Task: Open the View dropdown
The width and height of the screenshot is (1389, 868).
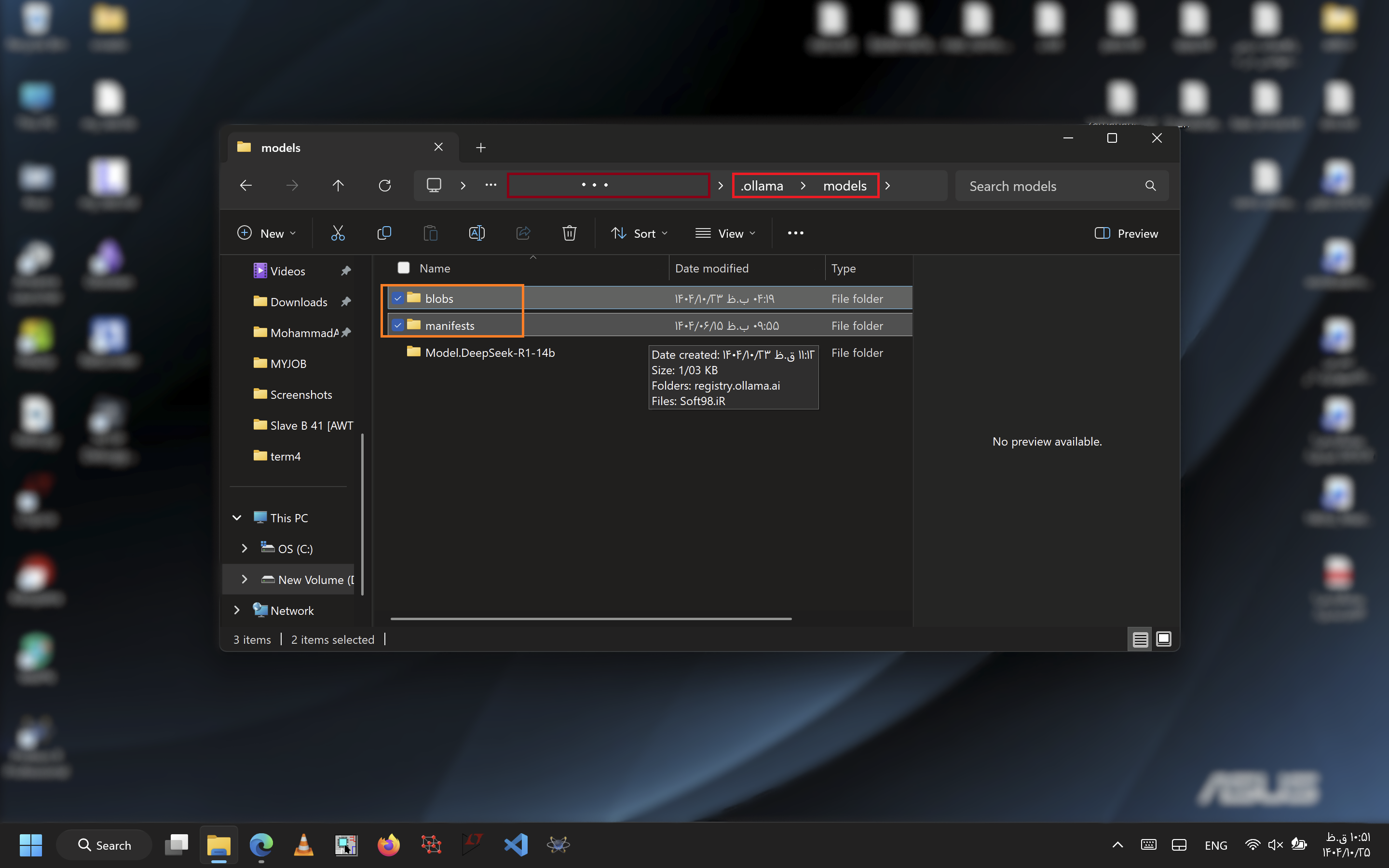Action: pyautogui.click(x=724, y=233)
